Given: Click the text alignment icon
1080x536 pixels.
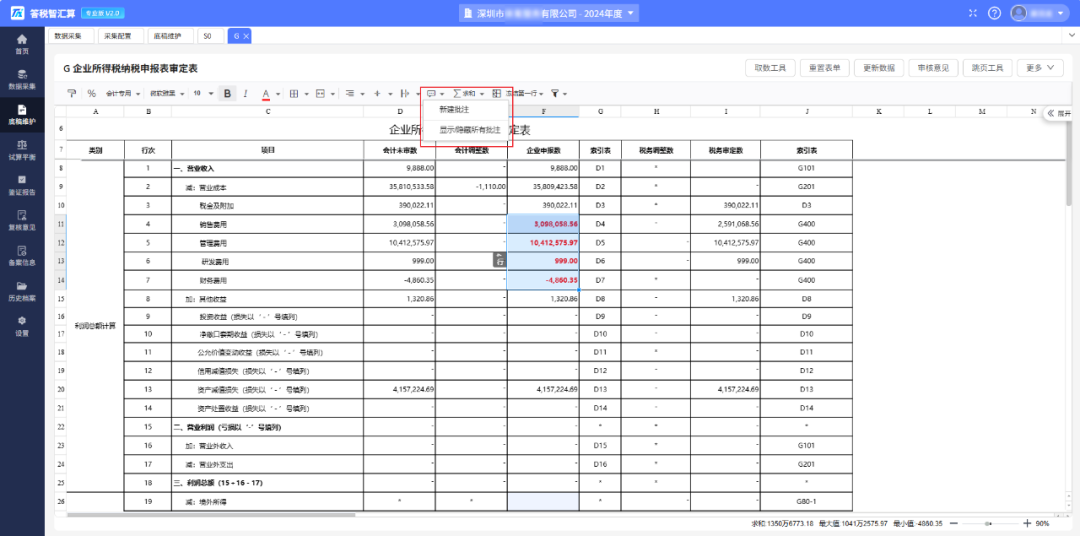Looking at the screenshot, I should point(350,94).
